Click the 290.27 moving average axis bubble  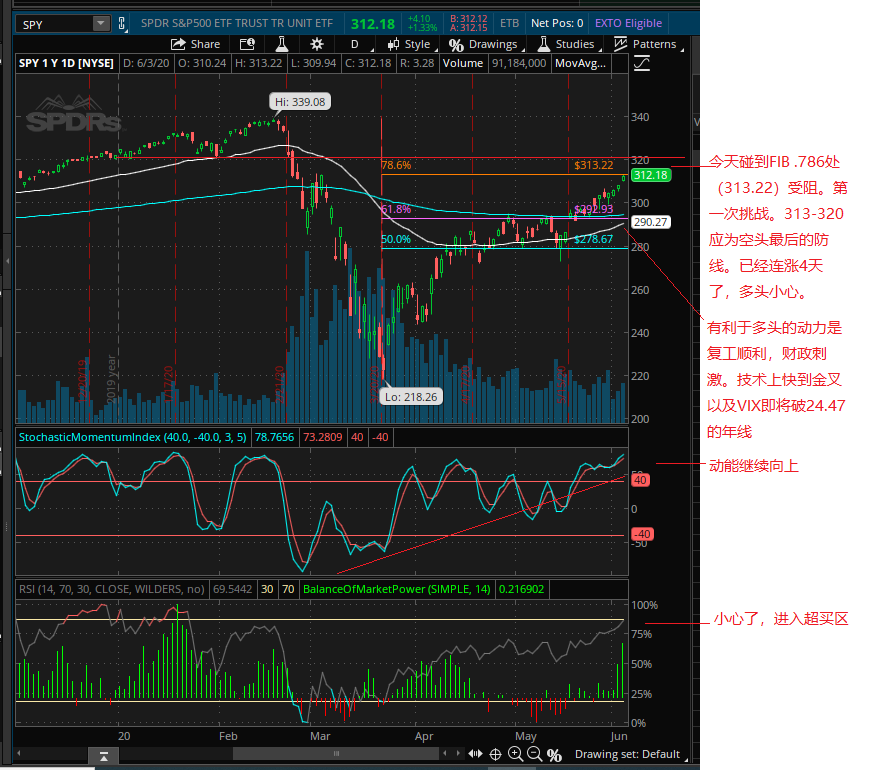650,222
